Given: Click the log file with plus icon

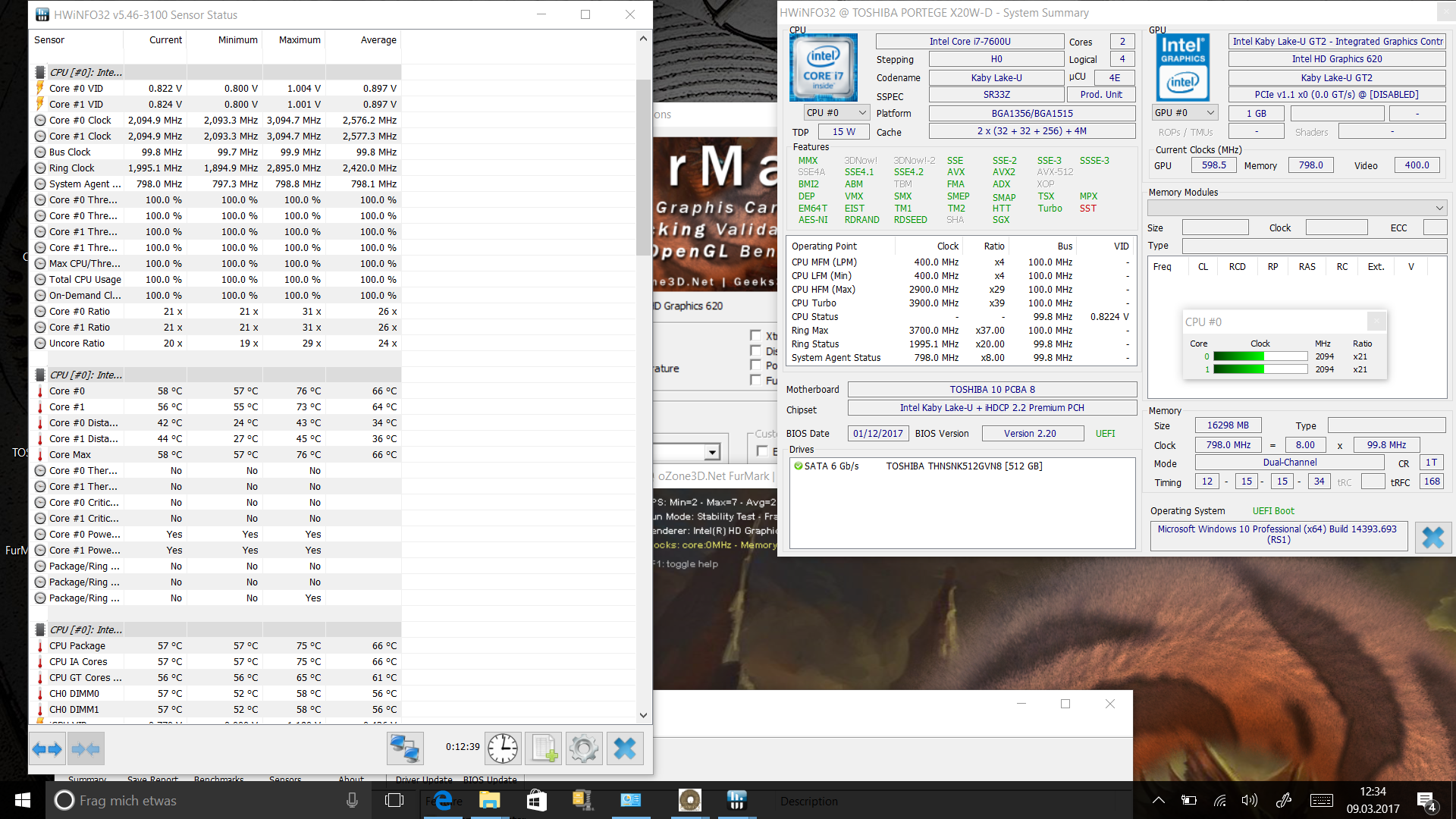Looking at the screenshot, I should click(543, 749).
